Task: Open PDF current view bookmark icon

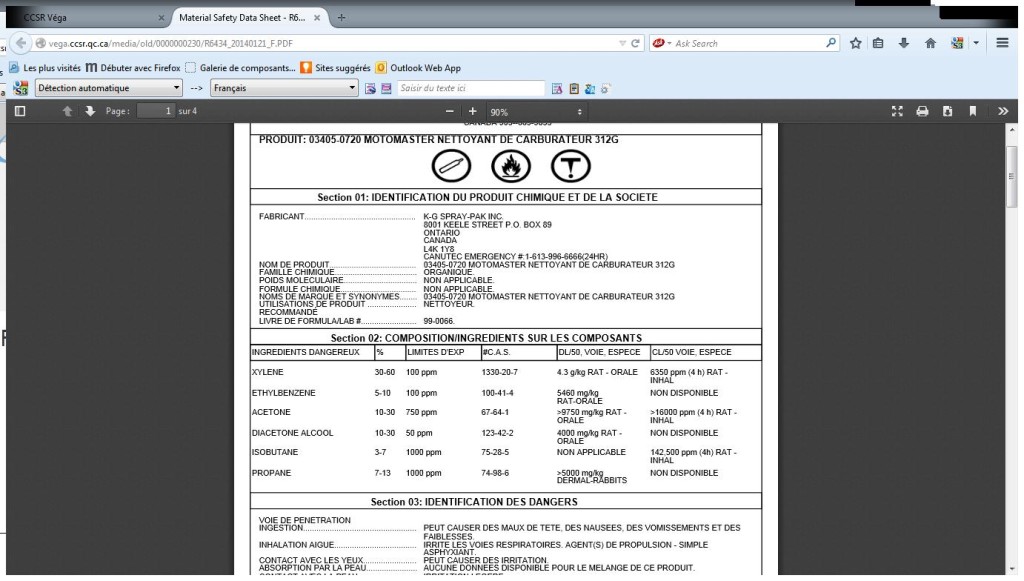Action: pos(972,112)
